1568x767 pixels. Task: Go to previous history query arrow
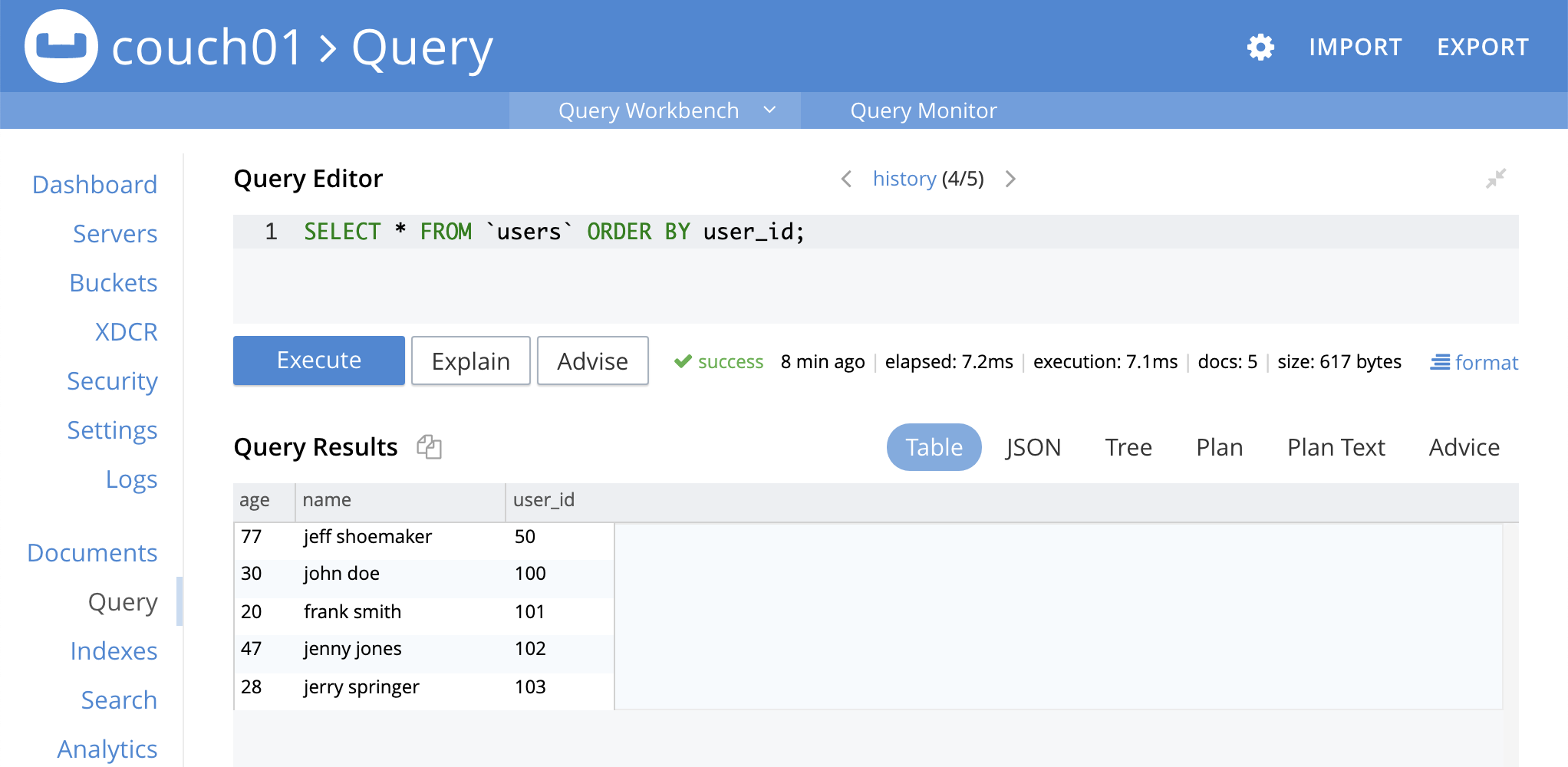(846, 179)
